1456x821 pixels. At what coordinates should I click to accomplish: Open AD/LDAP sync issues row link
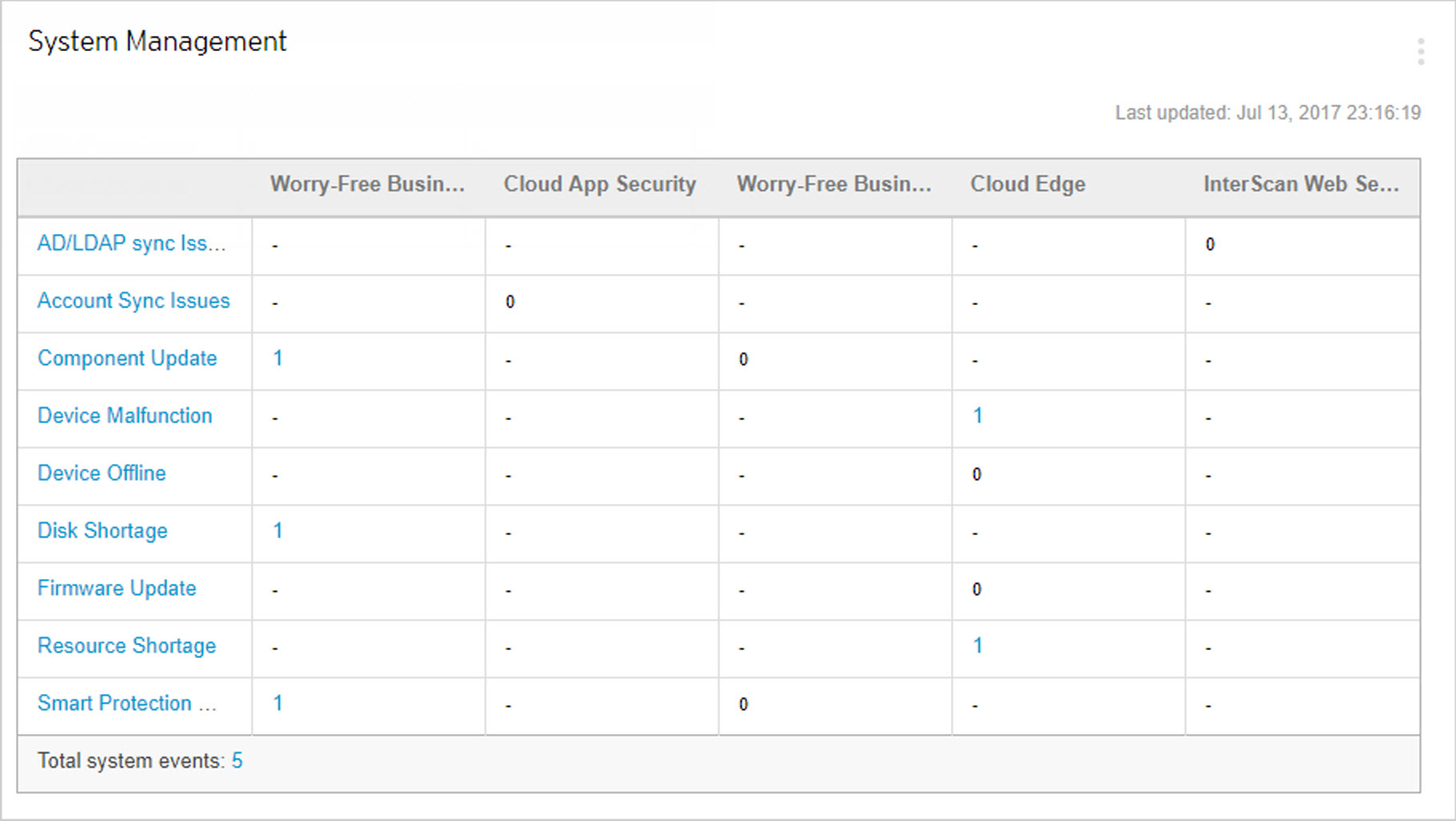point(132,244)
